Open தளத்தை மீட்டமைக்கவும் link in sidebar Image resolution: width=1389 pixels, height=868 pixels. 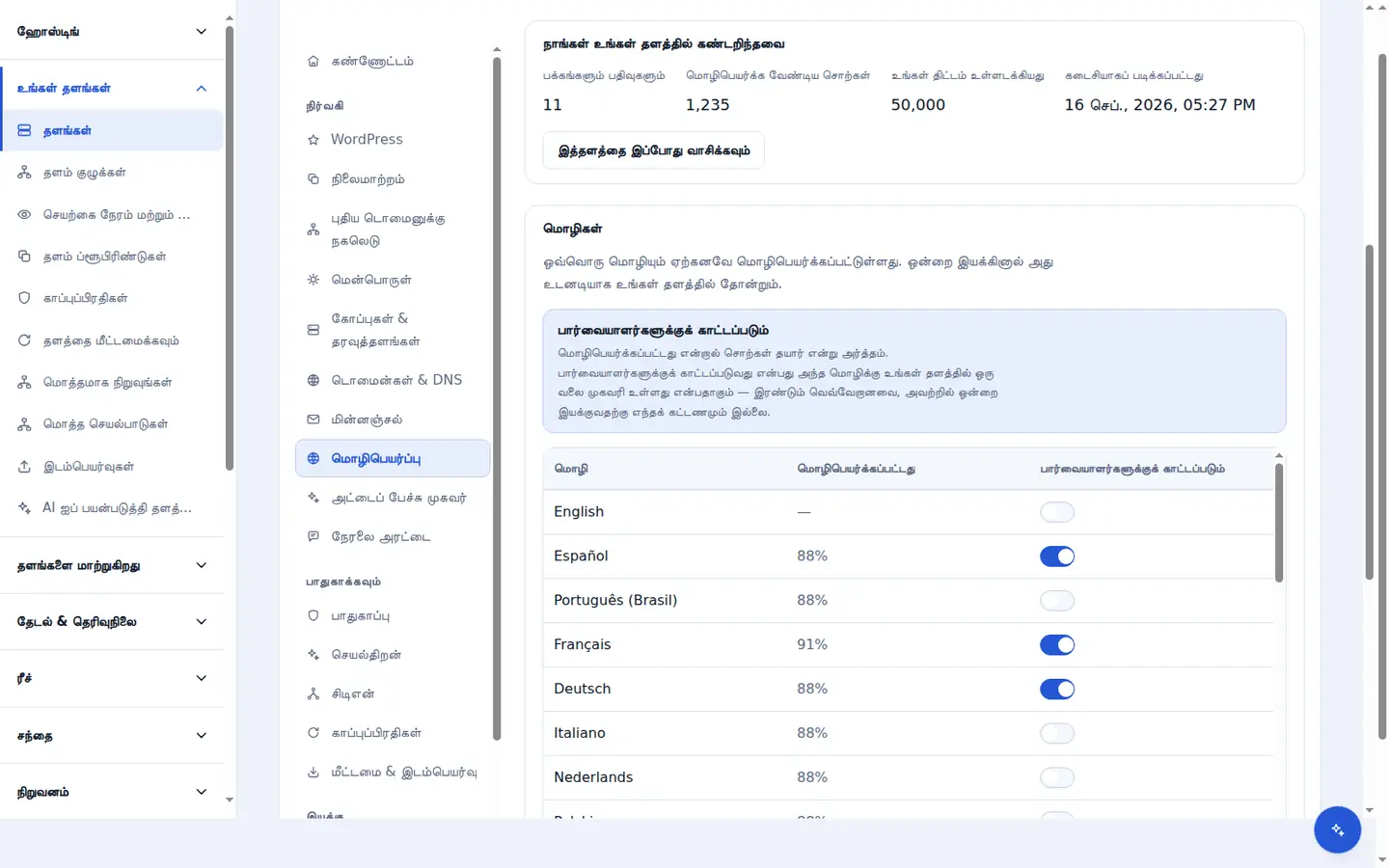click(x=112, y=340)
